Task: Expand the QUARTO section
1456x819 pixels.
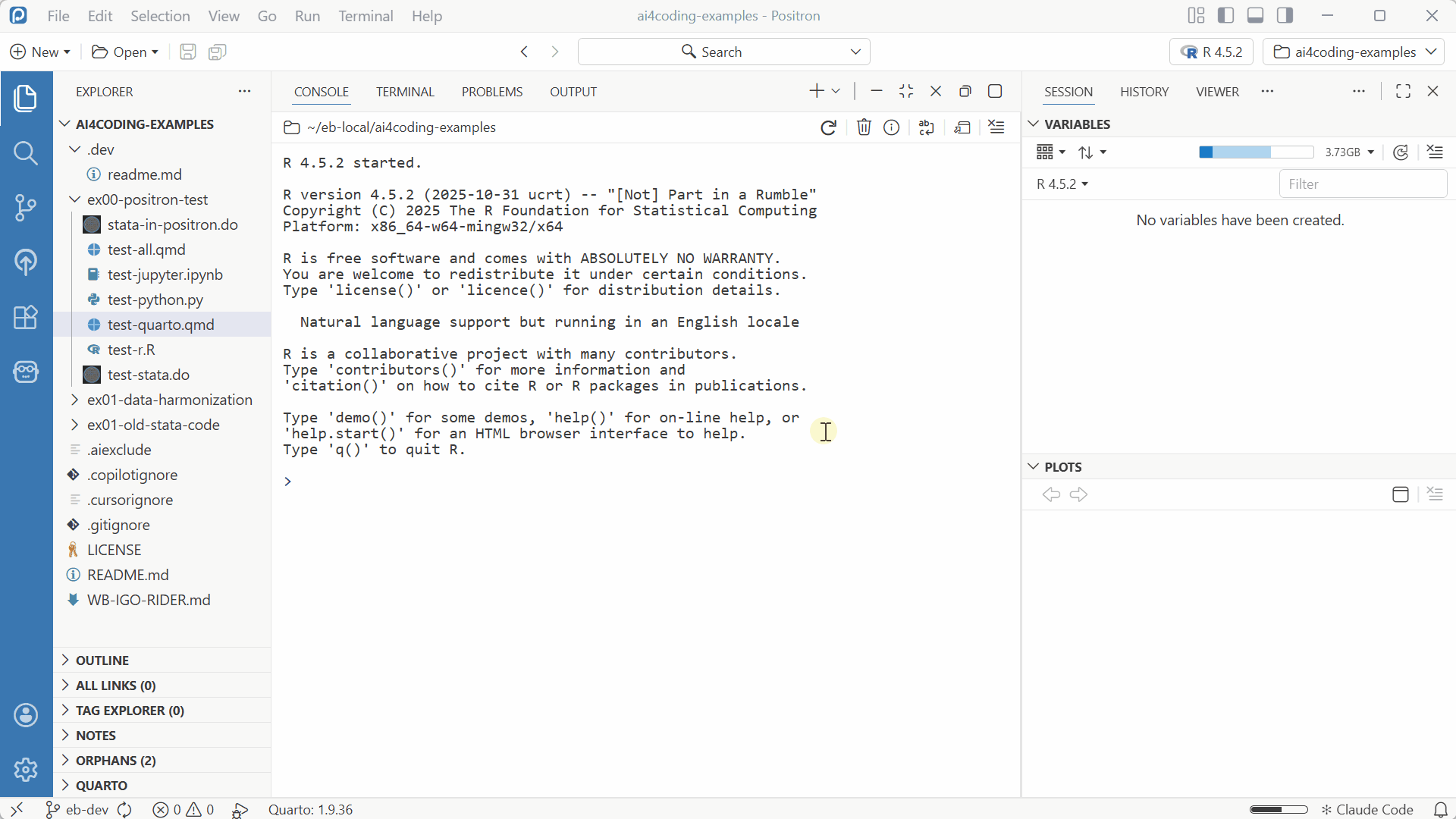Action: click(x=65, y=785)
